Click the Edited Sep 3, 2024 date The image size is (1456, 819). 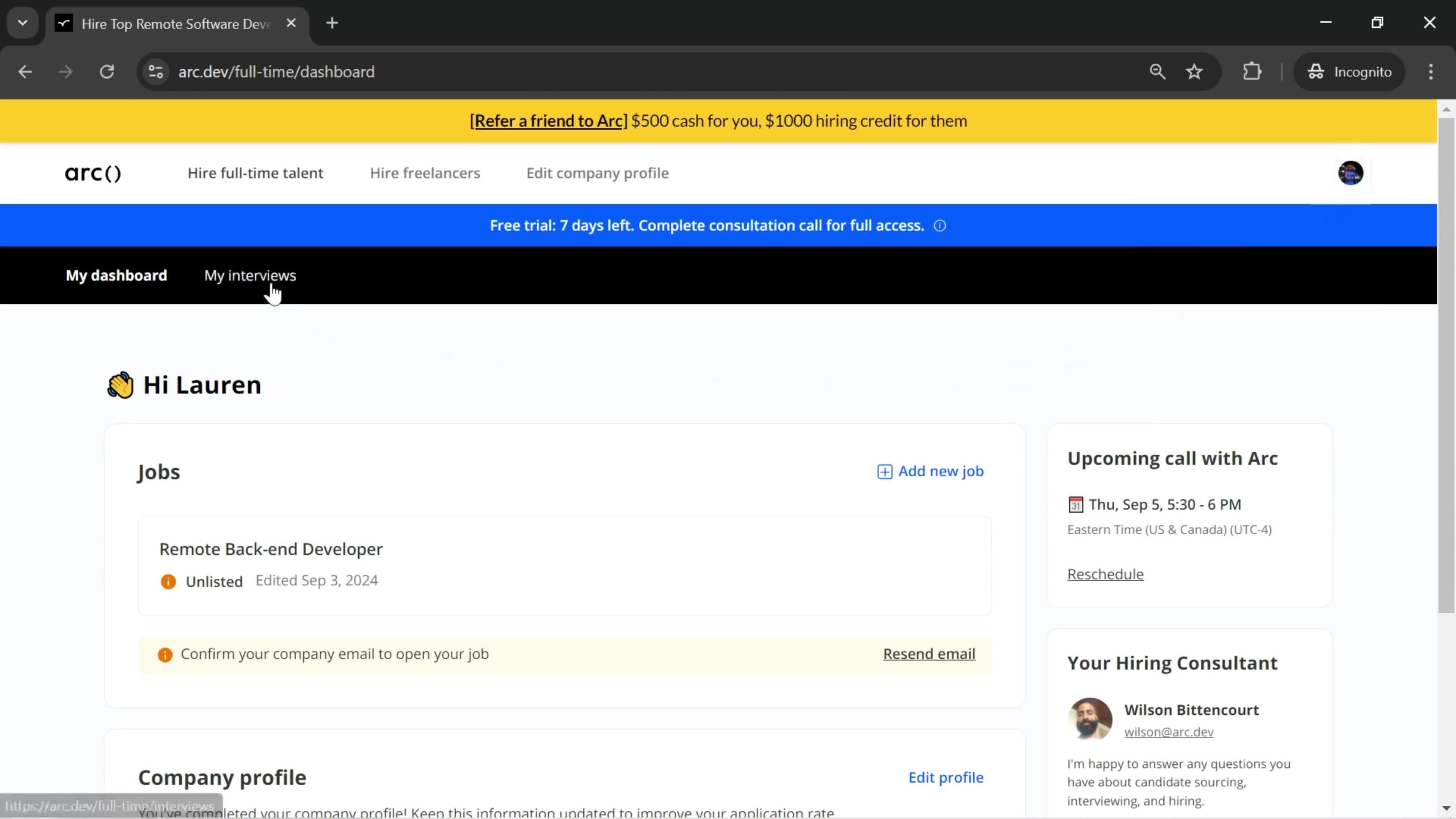click(x=317, y=581)
